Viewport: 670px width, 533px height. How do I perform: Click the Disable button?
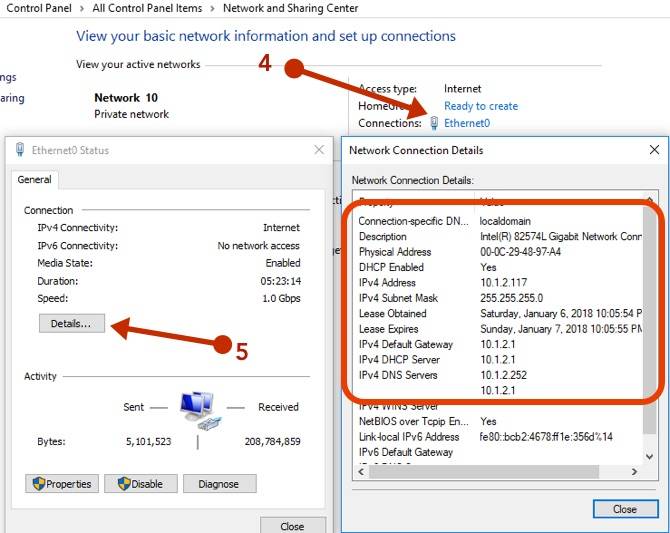[141, 484]
